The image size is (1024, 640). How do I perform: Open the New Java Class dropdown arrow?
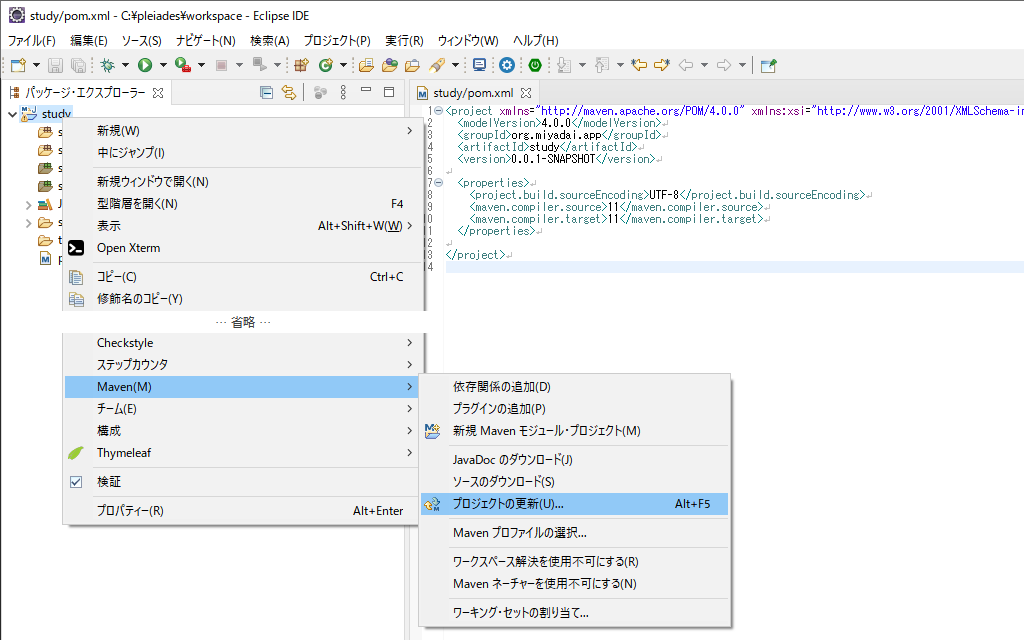(x=343, y=65)
